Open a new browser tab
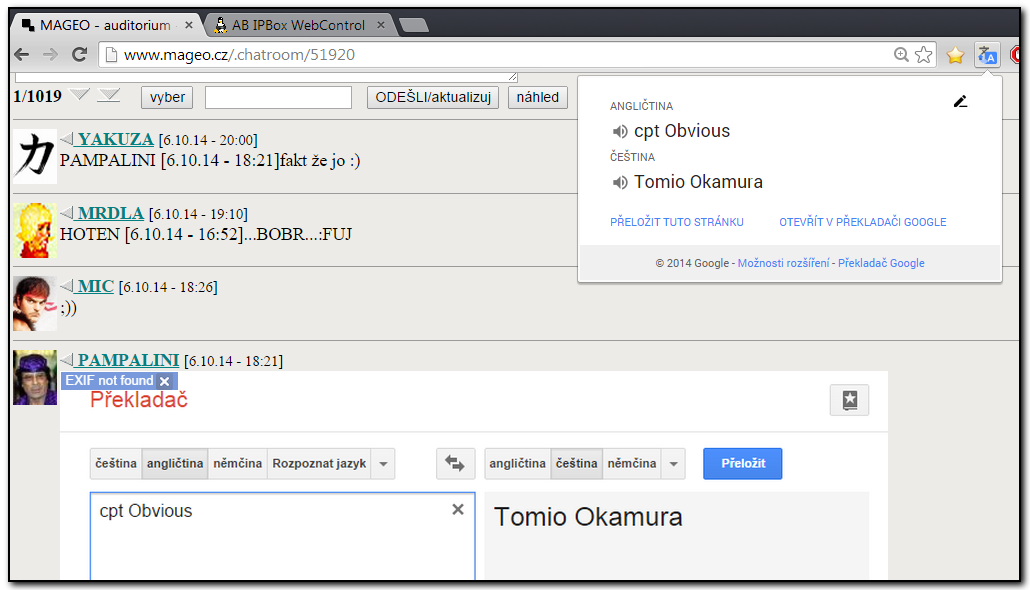The image size is (1030, 590). pyautogui.click(x=414, y=26)
